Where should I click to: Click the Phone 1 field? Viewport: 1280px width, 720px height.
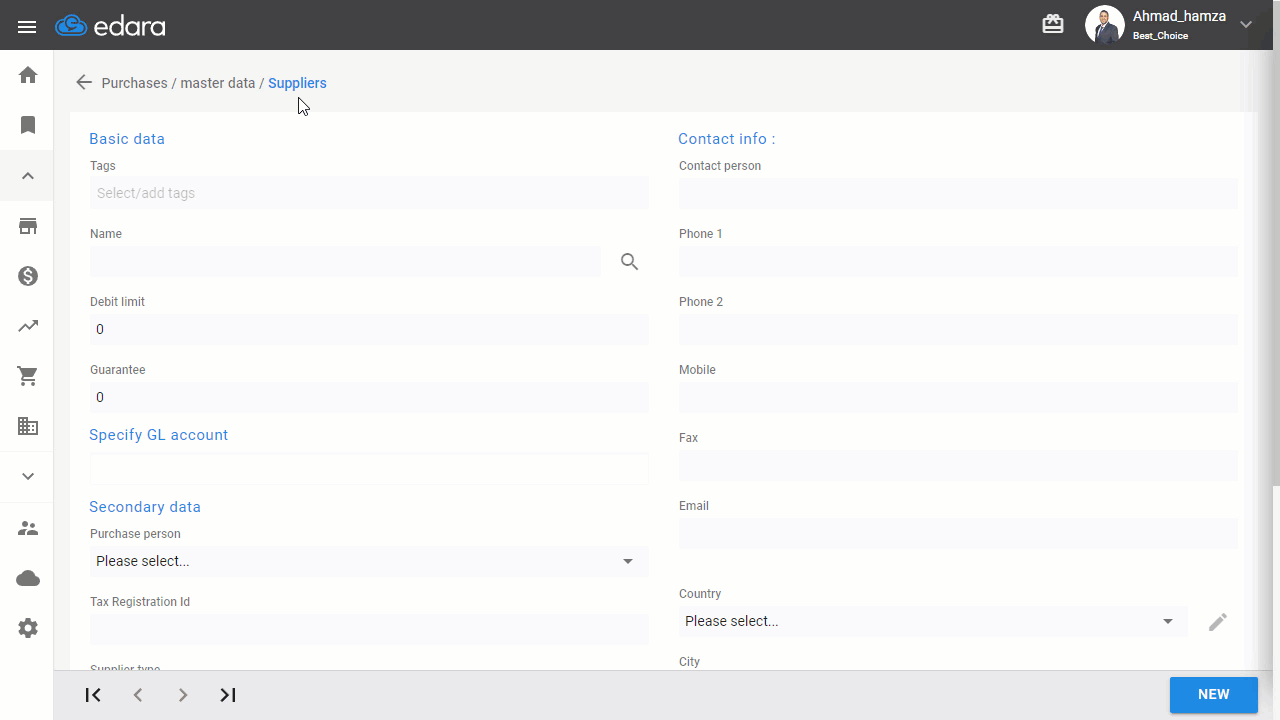pos(958,261)
